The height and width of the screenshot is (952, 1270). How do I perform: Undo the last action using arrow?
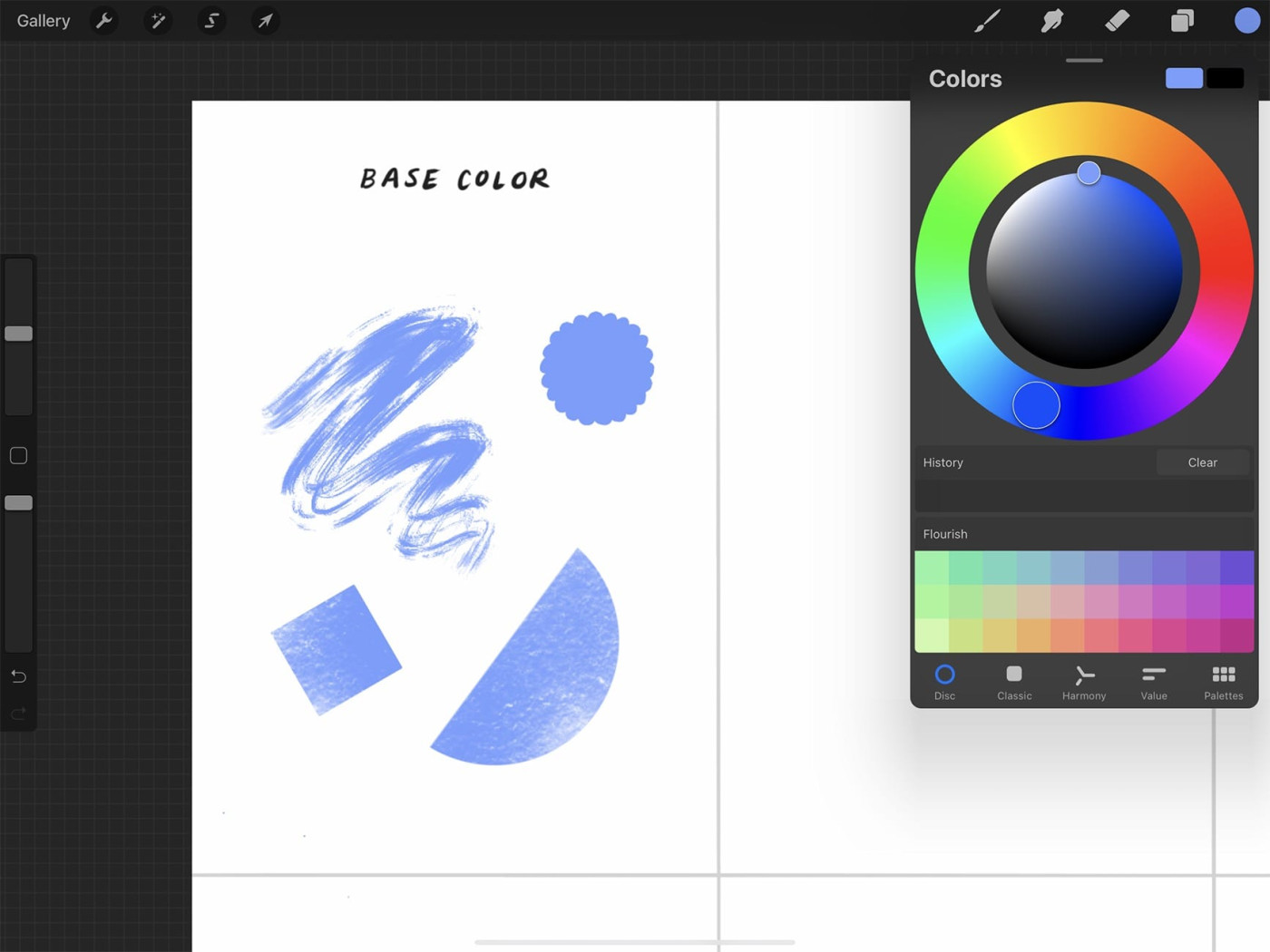18,676
